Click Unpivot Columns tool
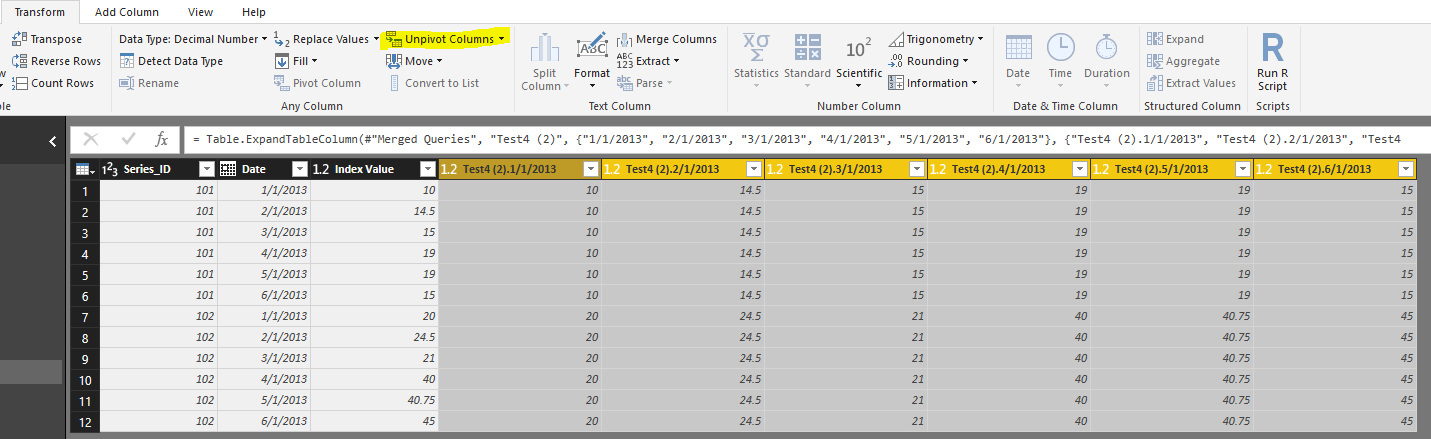1431x439 pixels. [447, 39]
